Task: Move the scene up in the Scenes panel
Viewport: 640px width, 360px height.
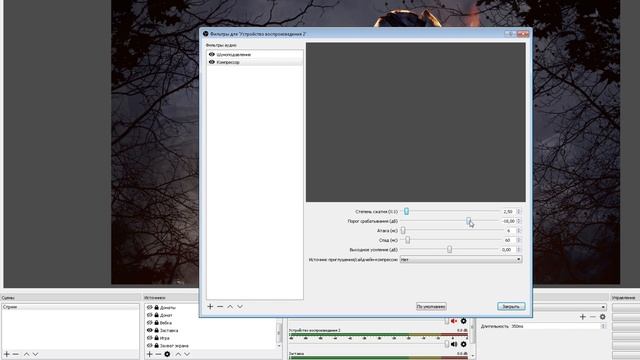Action: coord(27,354)
